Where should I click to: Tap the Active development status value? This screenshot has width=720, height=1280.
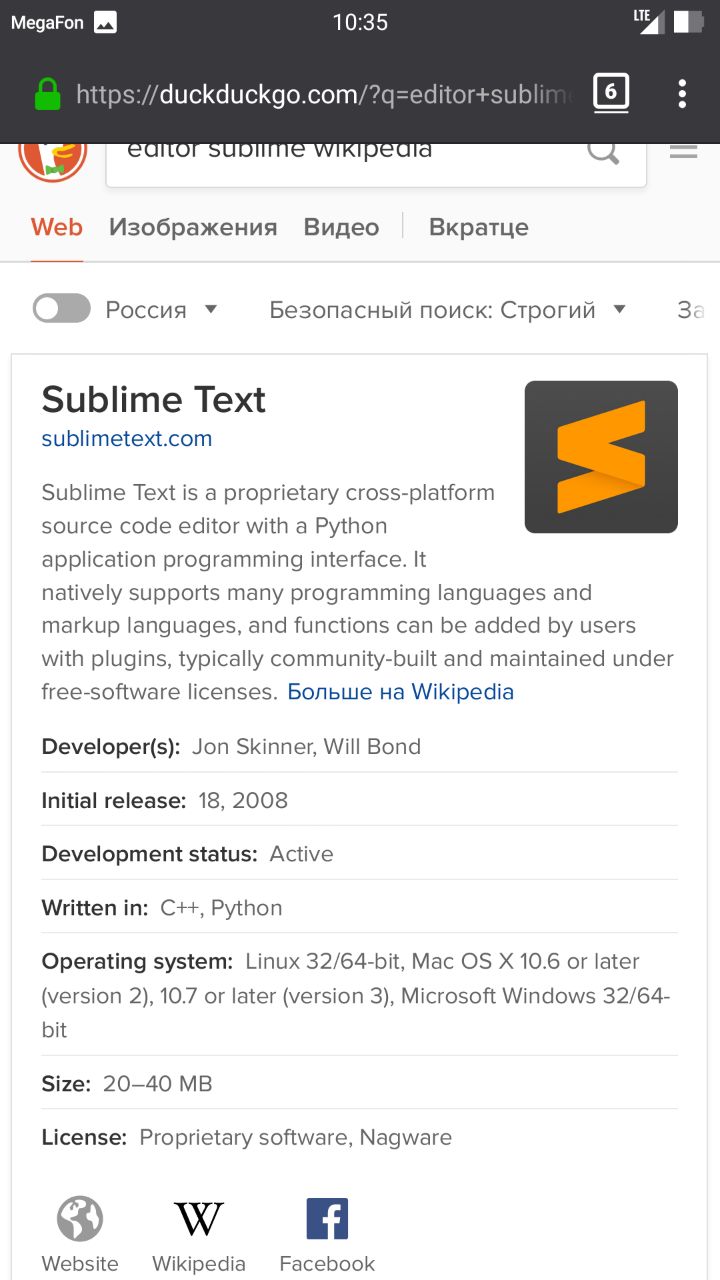tap(301, 854)
